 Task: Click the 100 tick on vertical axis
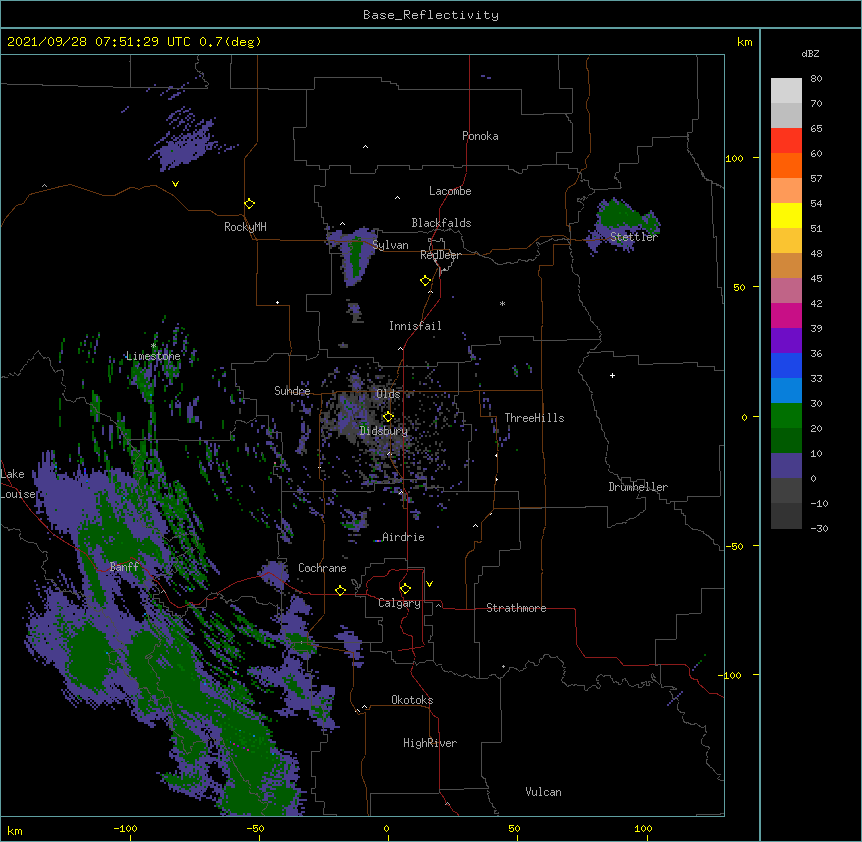coord(734,158)
